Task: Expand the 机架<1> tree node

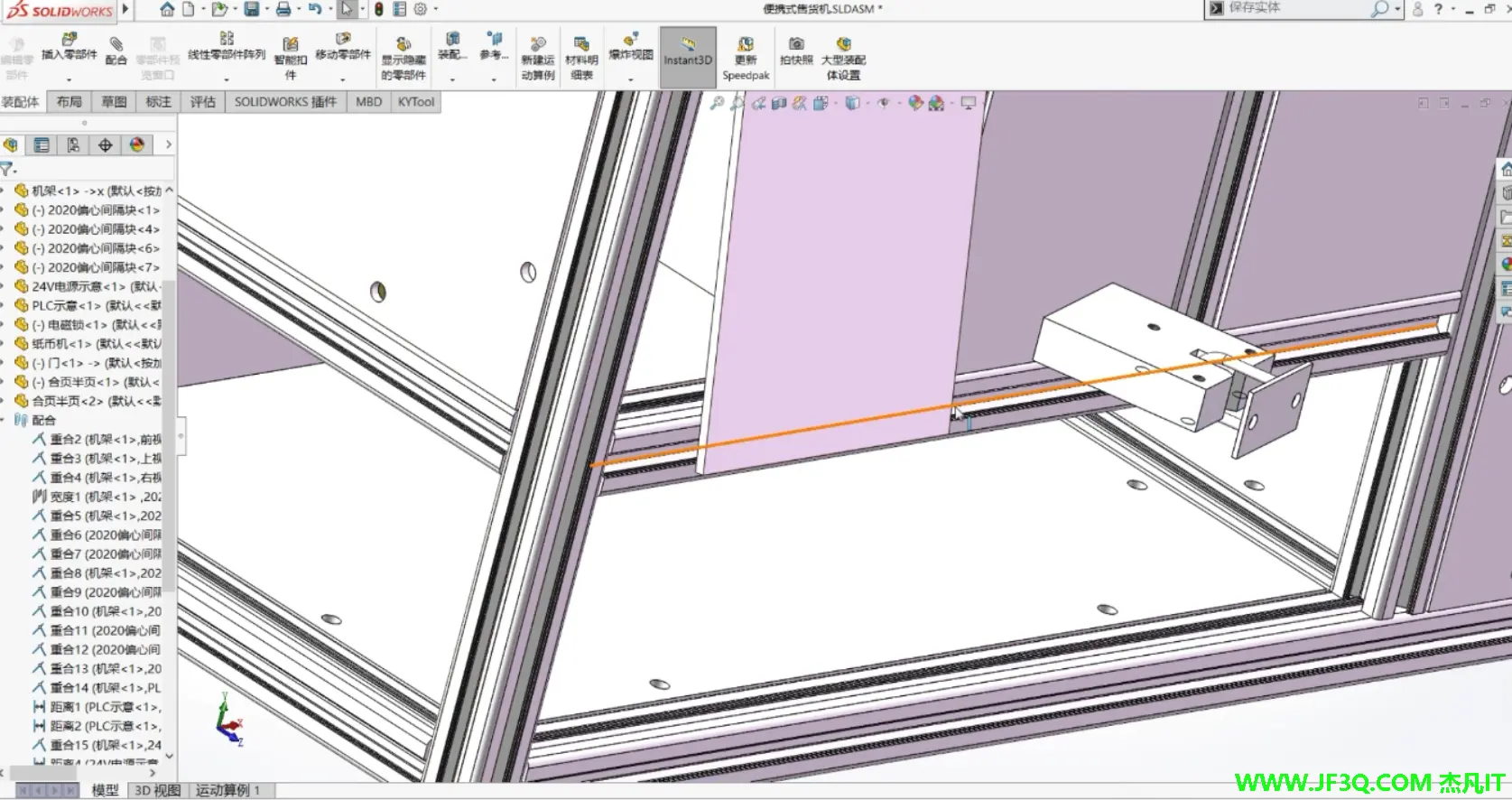Action: coord(4,191)
